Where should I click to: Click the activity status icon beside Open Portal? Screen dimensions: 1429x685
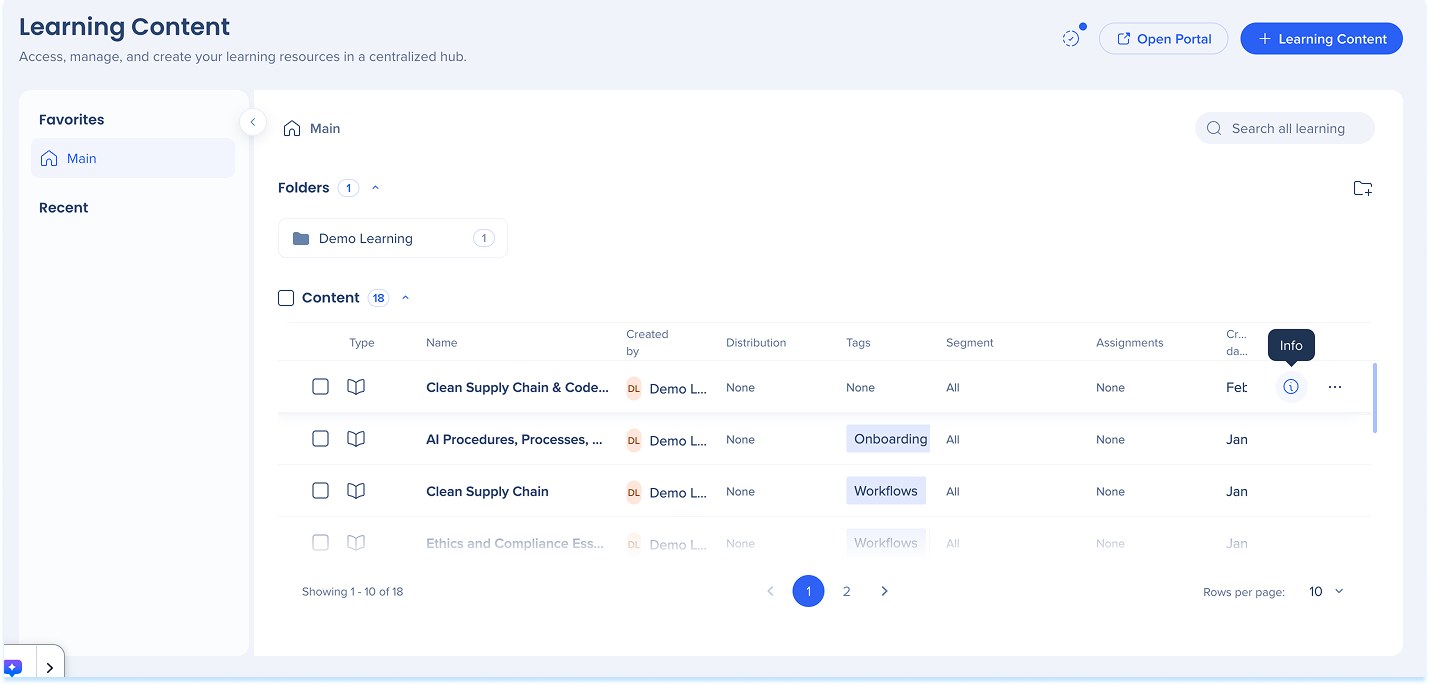1071,39
